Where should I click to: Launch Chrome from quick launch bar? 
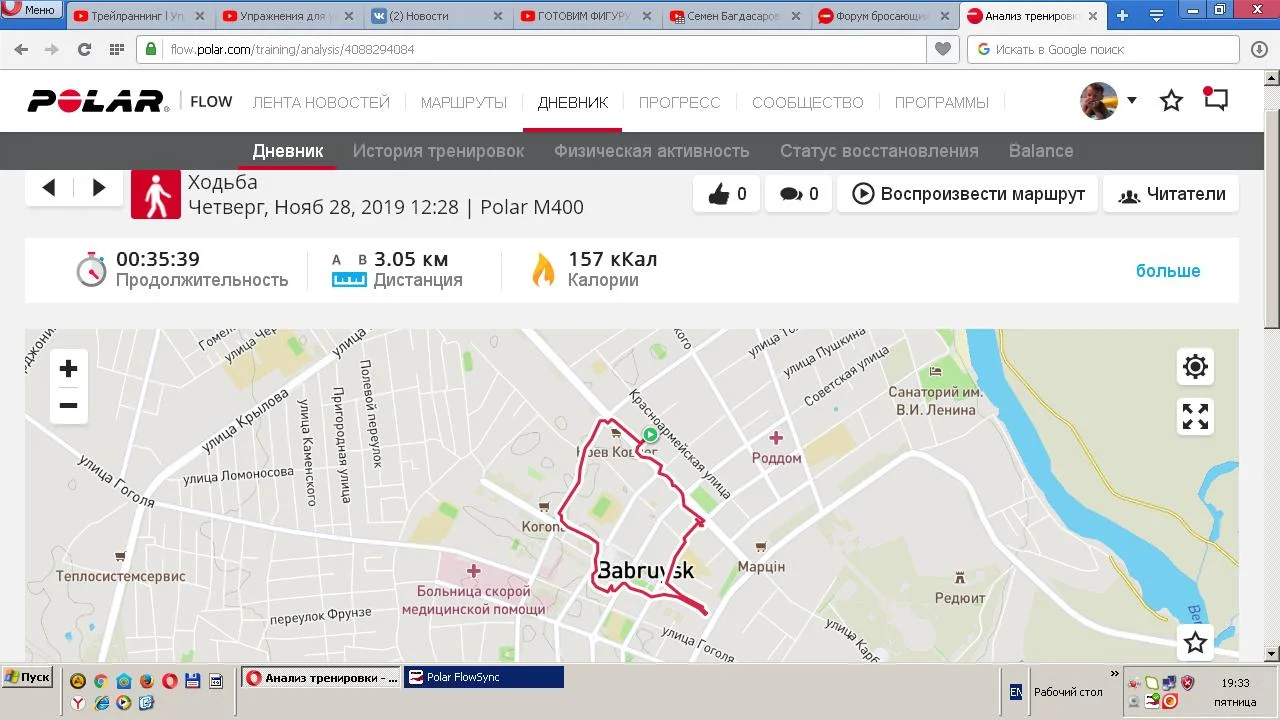click(x=100, y=681)
